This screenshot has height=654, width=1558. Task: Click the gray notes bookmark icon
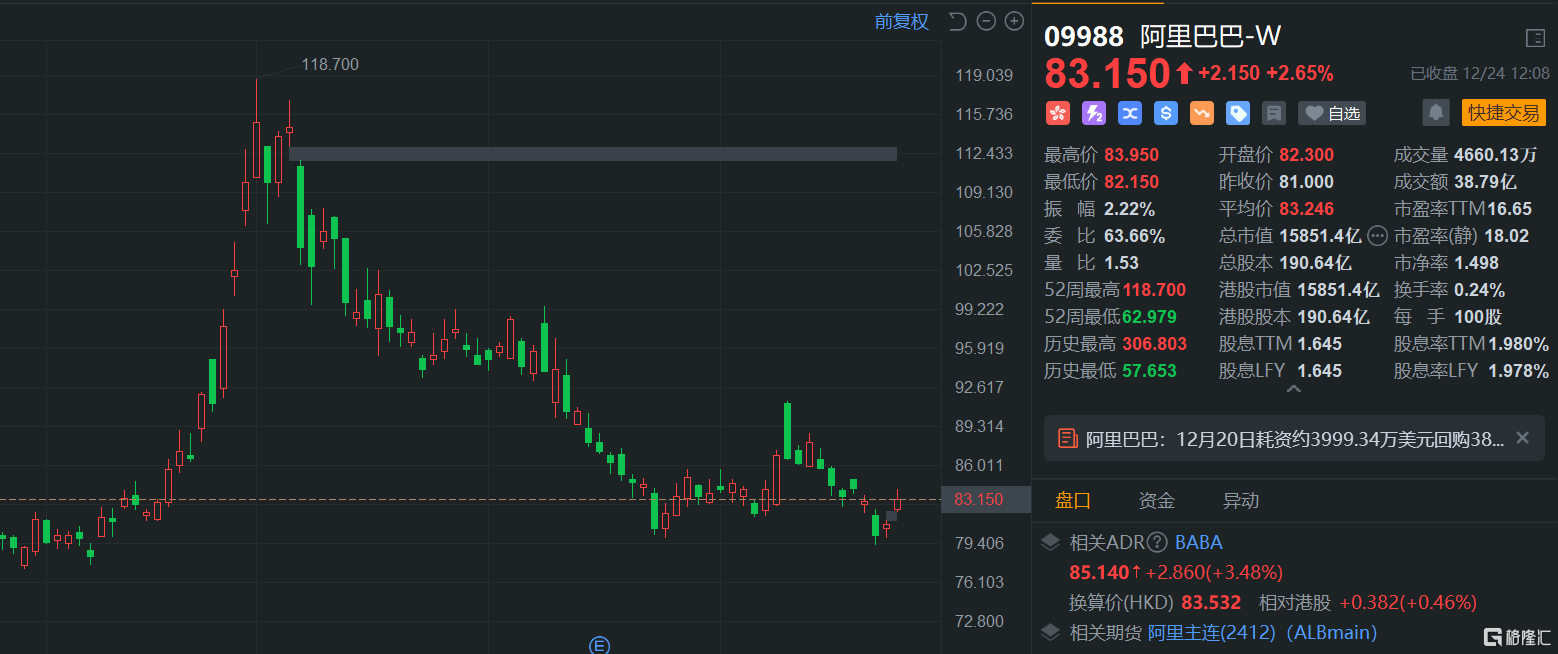point(1273,113)
